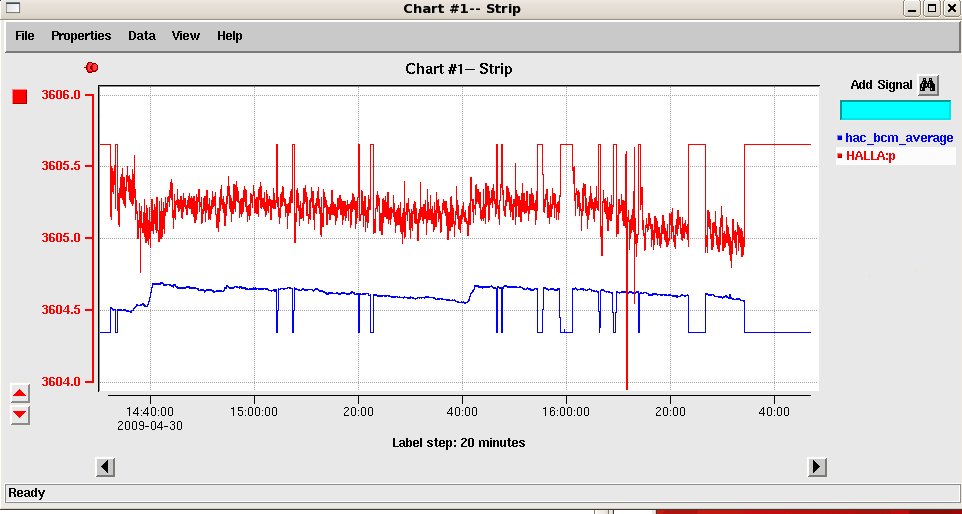Click the 2009-04-30 date label
Viewport: 962px width, 514px height.
point(150,426)
